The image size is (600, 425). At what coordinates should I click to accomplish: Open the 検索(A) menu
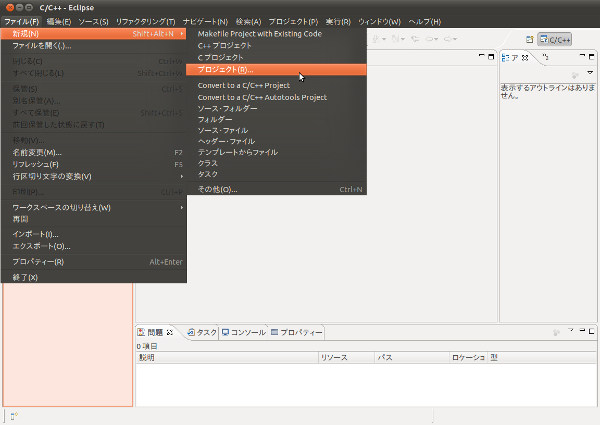click(248, 22)
